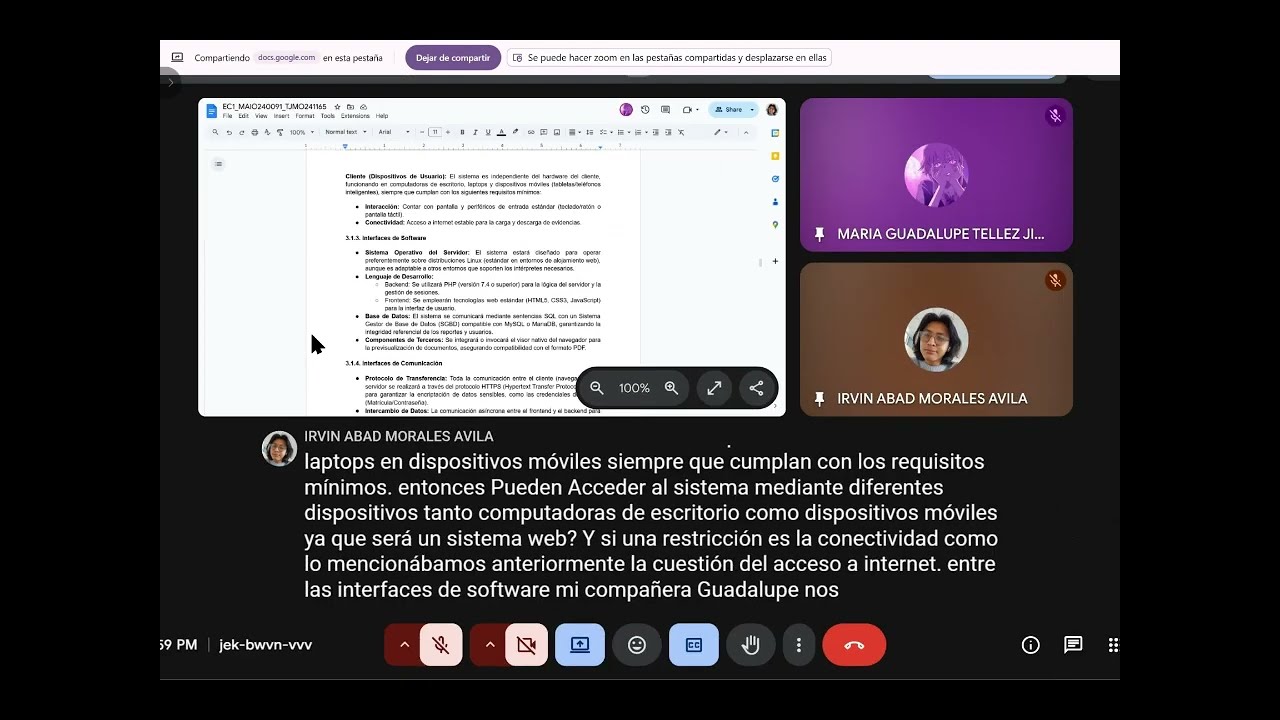Click the Docs search menus magnifier icon
Screen dimensions: 1280x720
point(215,132)
